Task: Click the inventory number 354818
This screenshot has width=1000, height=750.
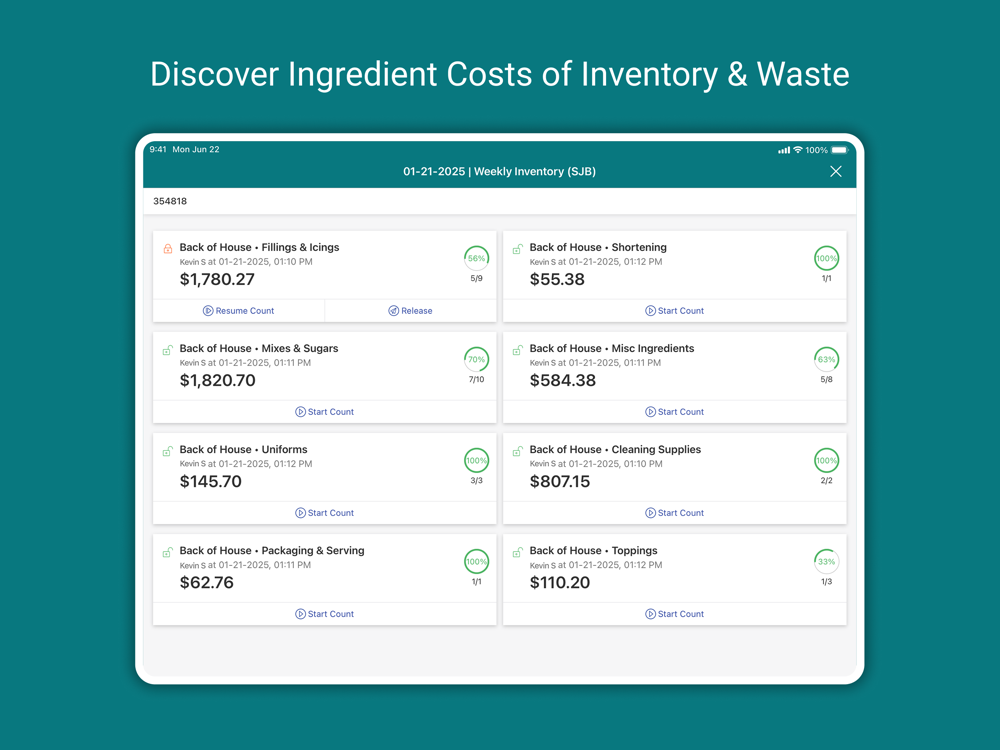Action: pos(170,201)
